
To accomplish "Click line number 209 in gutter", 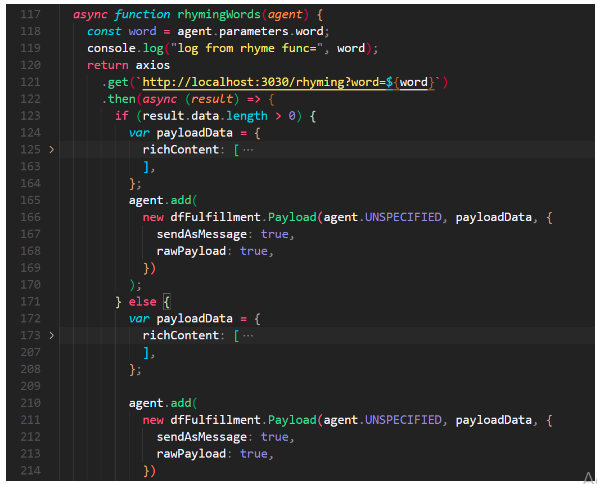I will [x=30, y=386].
